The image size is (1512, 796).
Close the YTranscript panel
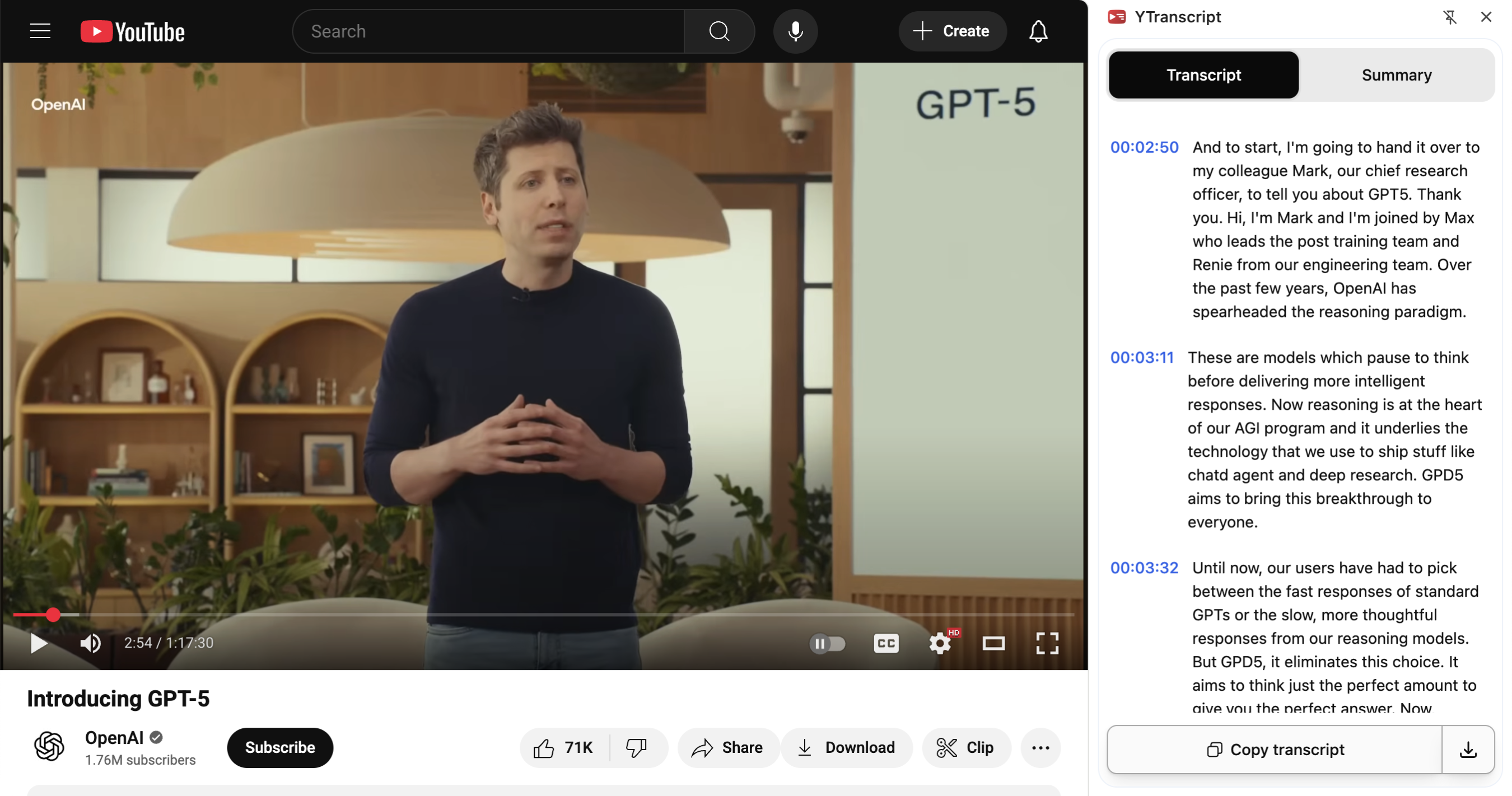(1486, 17)
